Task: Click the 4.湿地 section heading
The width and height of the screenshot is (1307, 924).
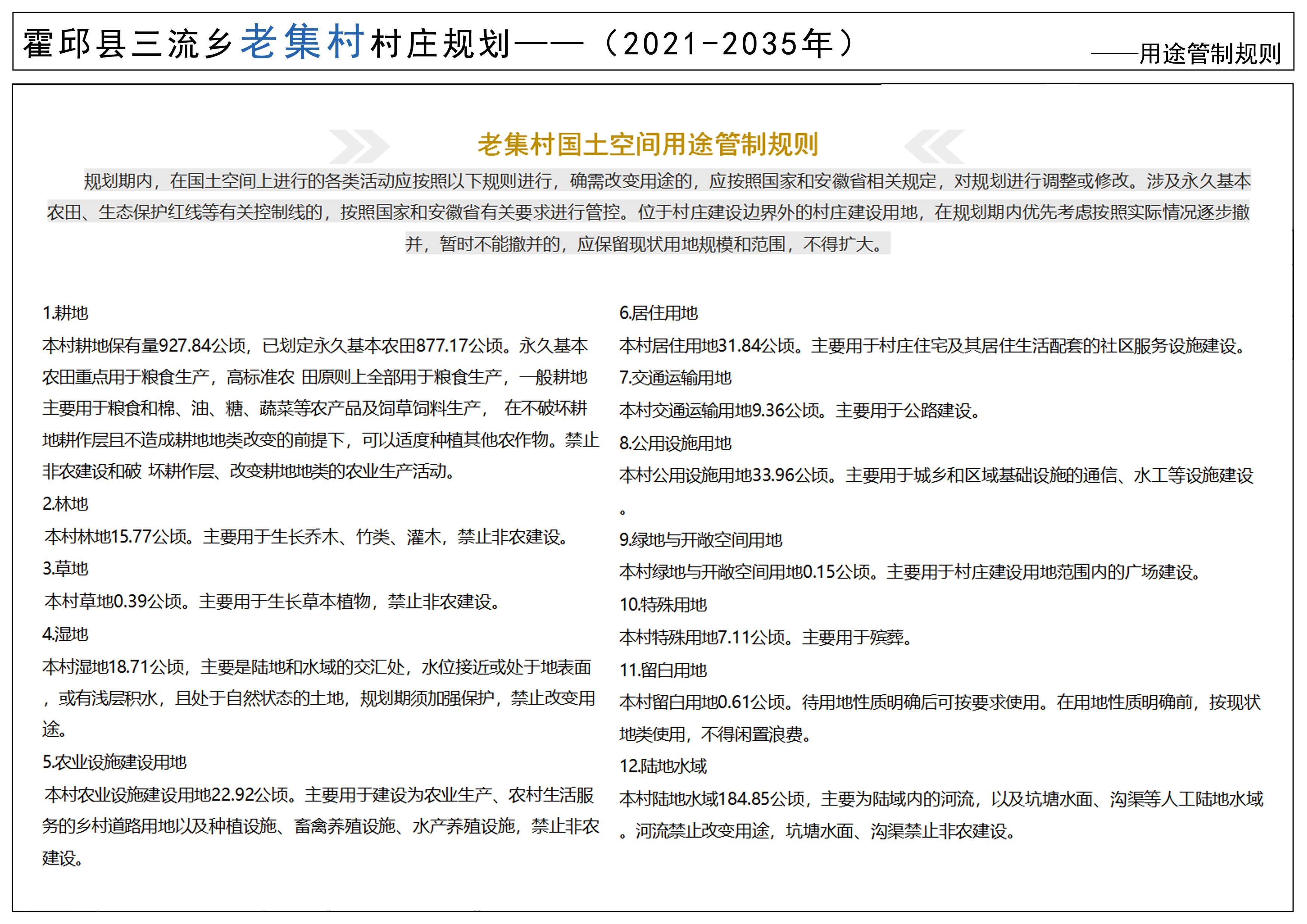Action: 65,634
